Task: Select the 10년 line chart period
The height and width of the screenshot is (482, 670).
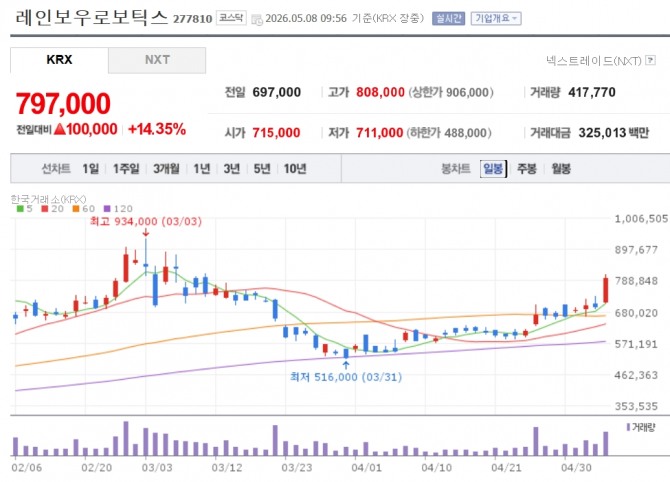Action: (295, 169)
